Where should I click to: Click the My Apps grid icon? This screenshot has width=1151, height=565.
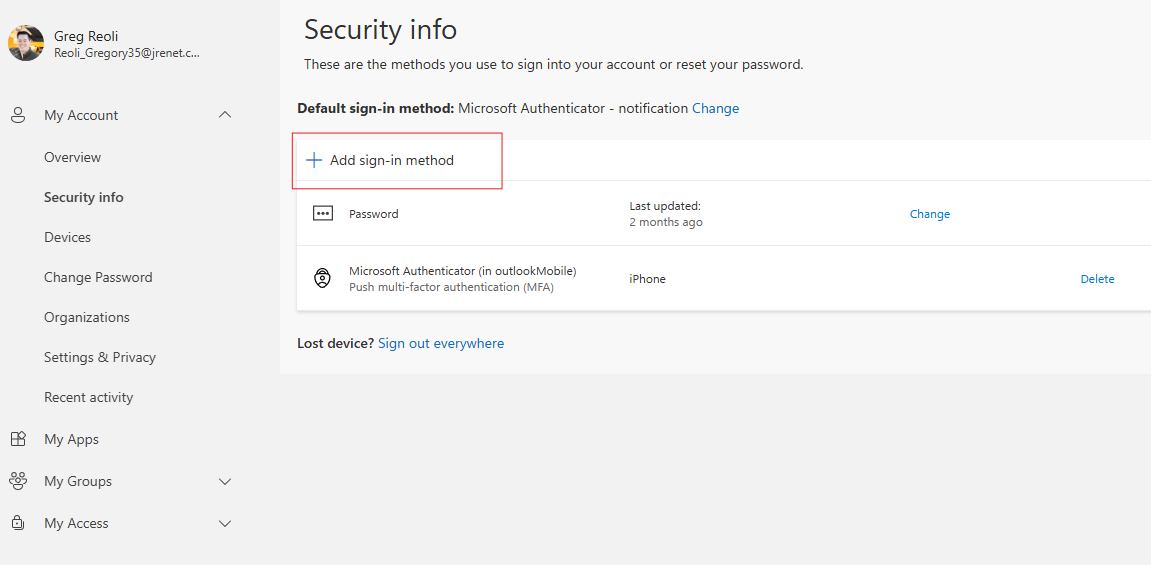18,439
